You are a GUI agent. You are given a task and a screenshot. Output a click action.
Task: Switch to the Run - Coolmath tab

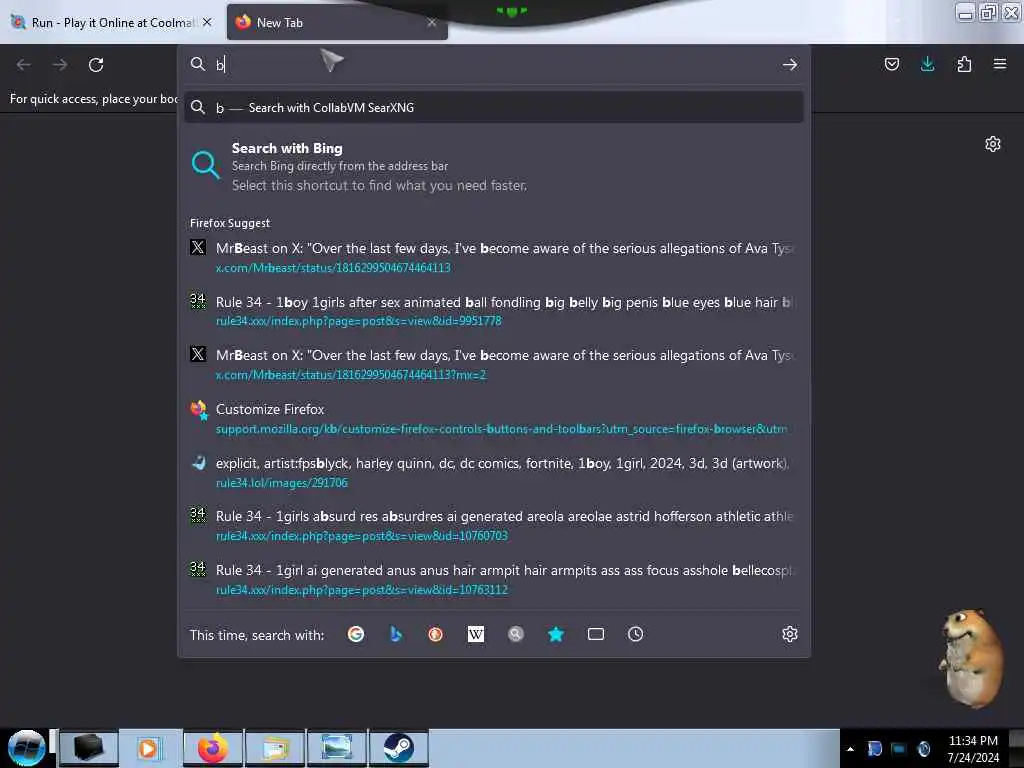pos(112,23)
